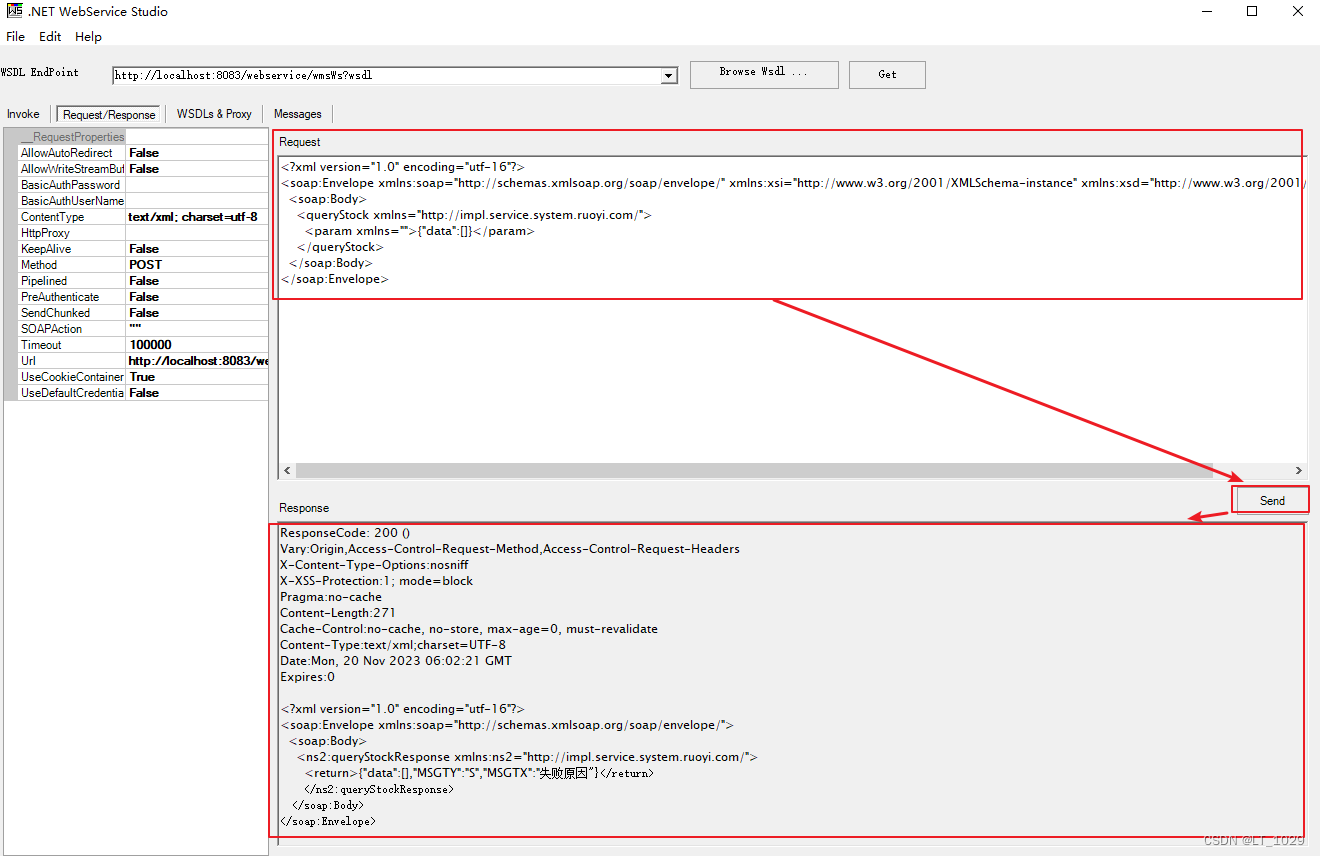The image size is (1320, 856).
Task: Click the Cache-Control response header line
Action: tap(469, 629)
